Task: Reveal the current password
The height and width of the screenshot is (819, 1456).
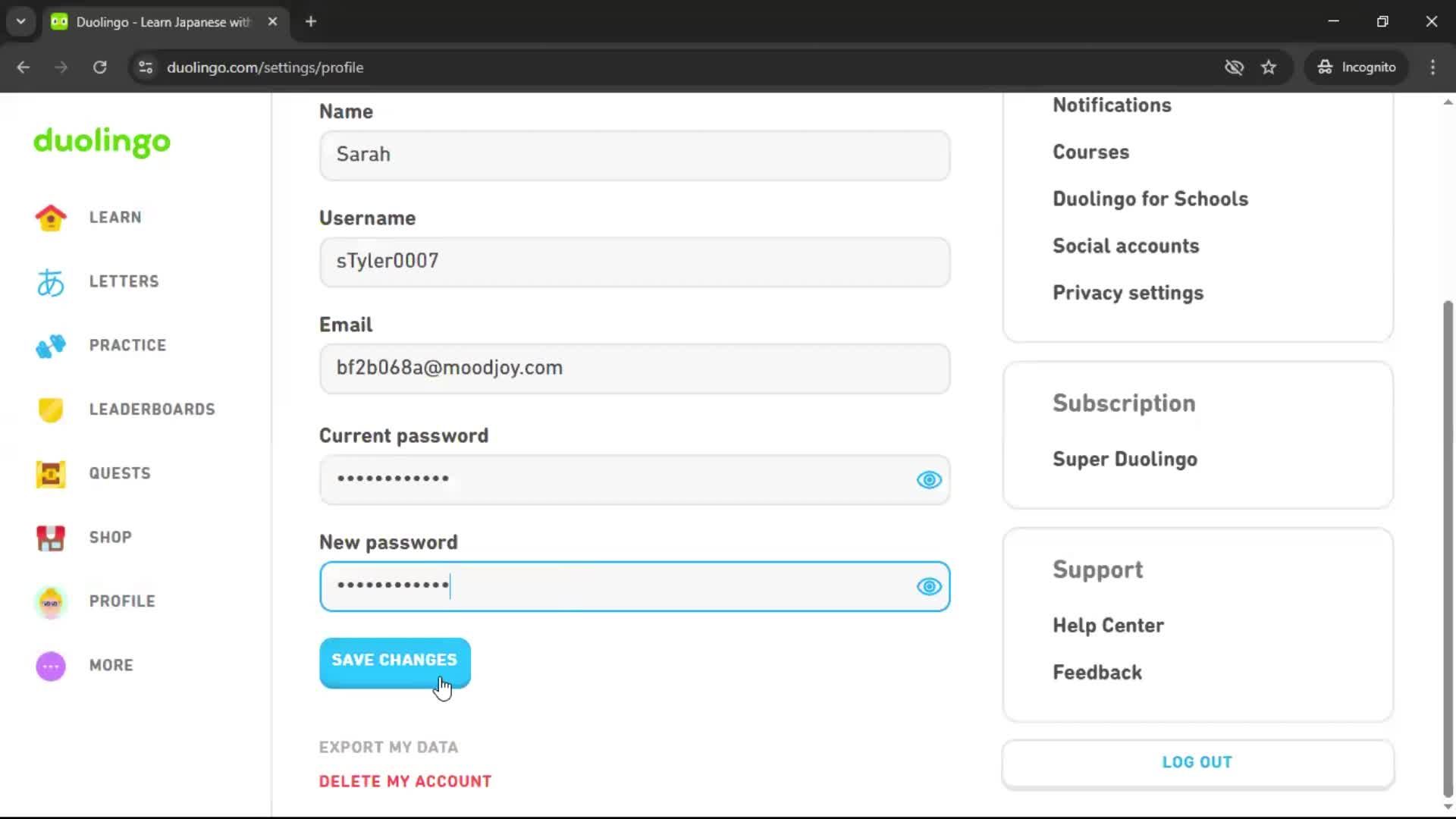Action: [928, 479]
